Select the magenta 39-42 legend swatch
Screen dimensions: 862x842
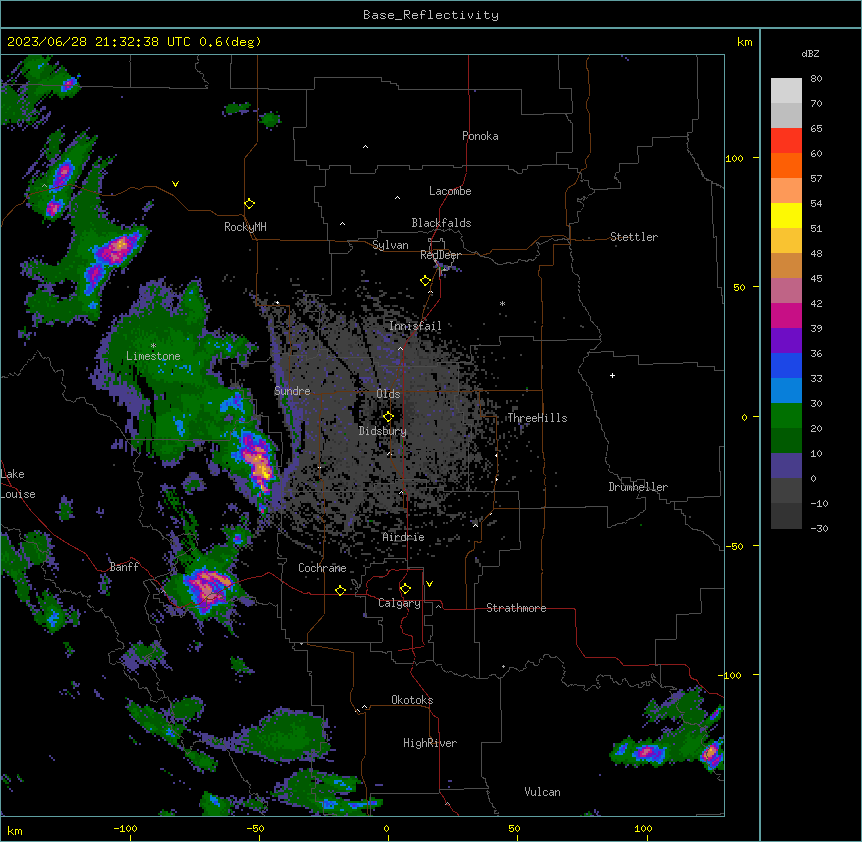[786, 315]
